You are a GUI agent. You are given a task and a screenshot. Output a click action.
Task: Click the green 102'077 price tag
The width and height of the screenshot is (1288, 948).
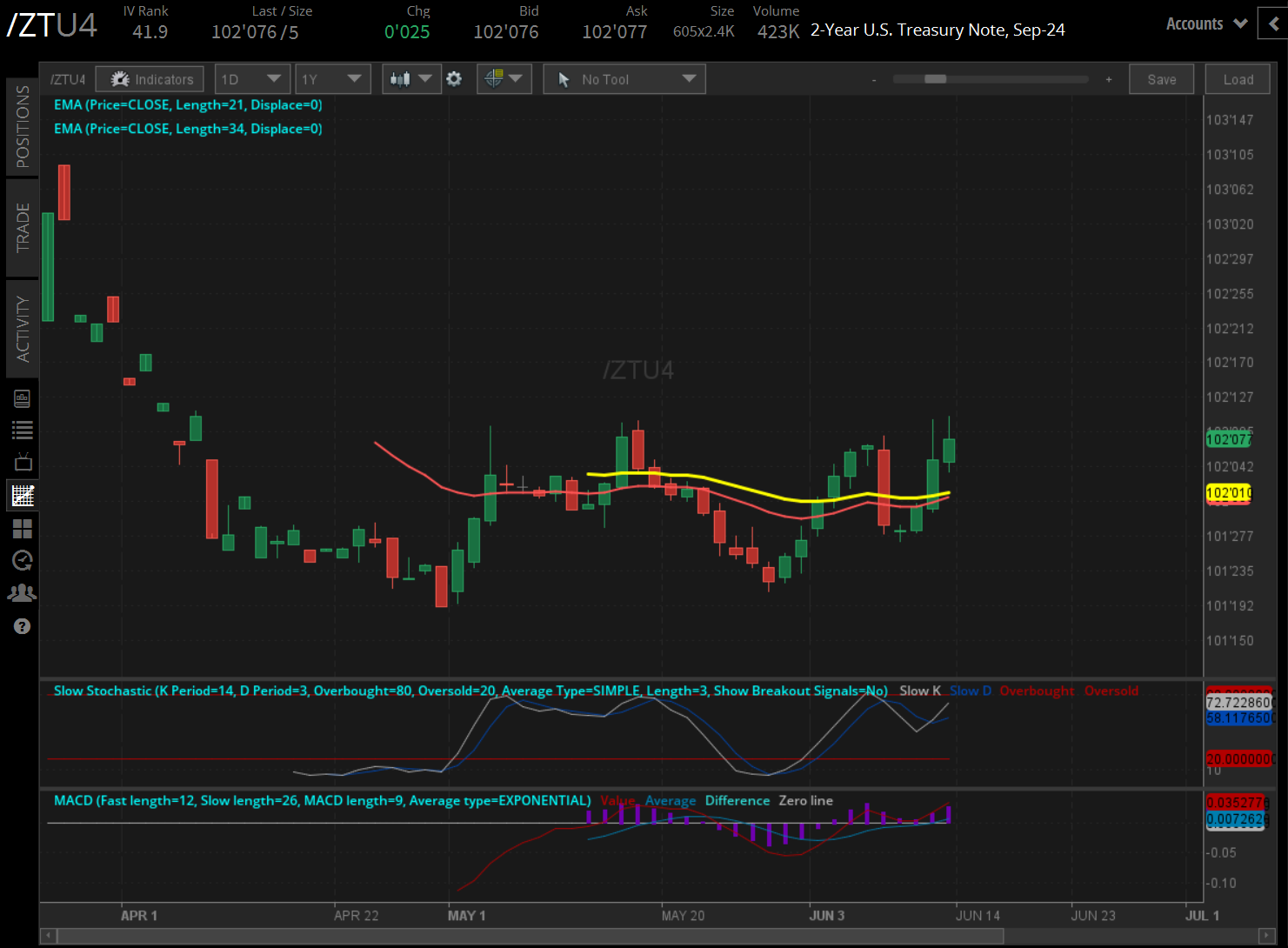coord(1228,440)
